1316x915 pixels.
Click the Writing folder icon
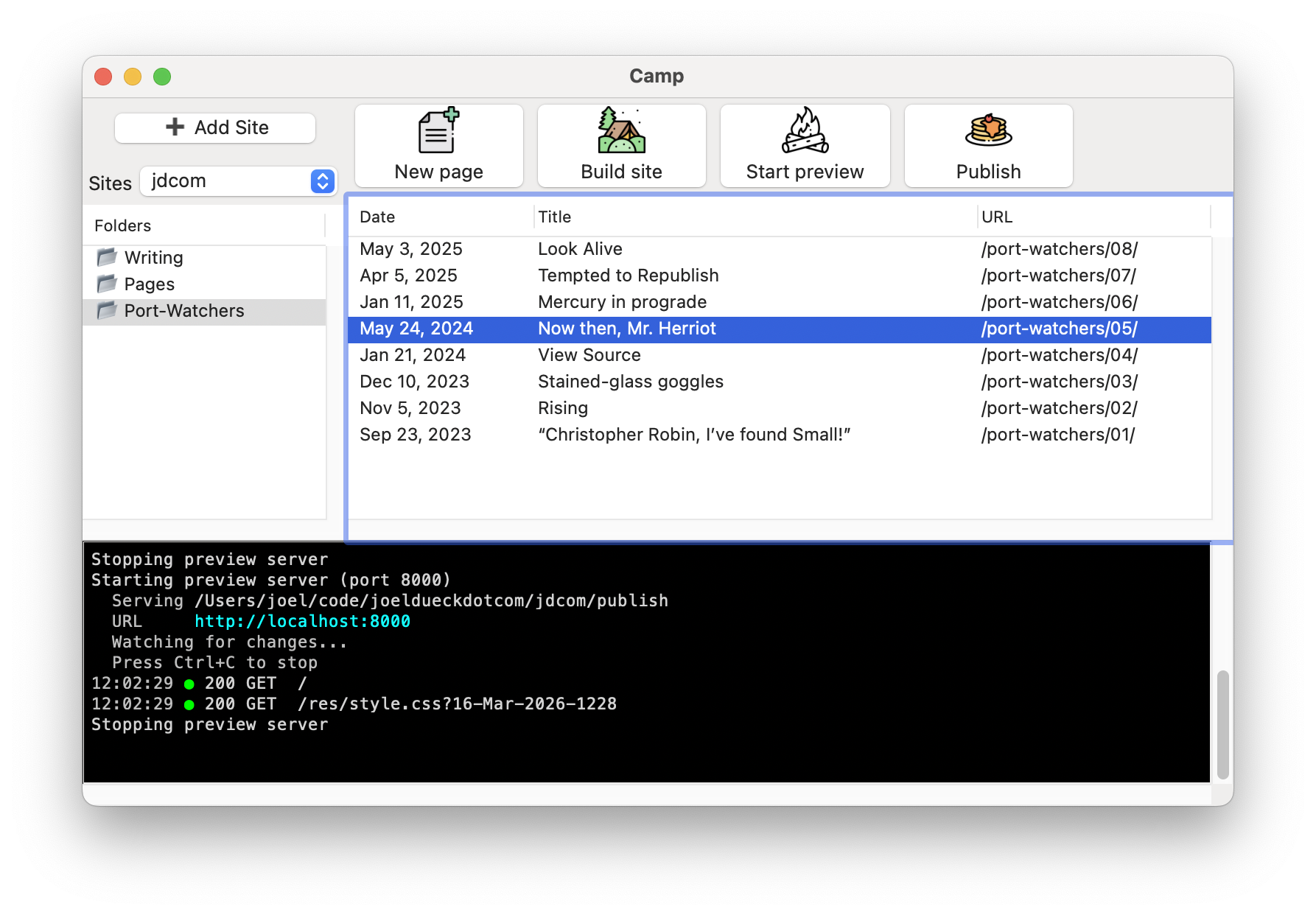click(108, 257)
